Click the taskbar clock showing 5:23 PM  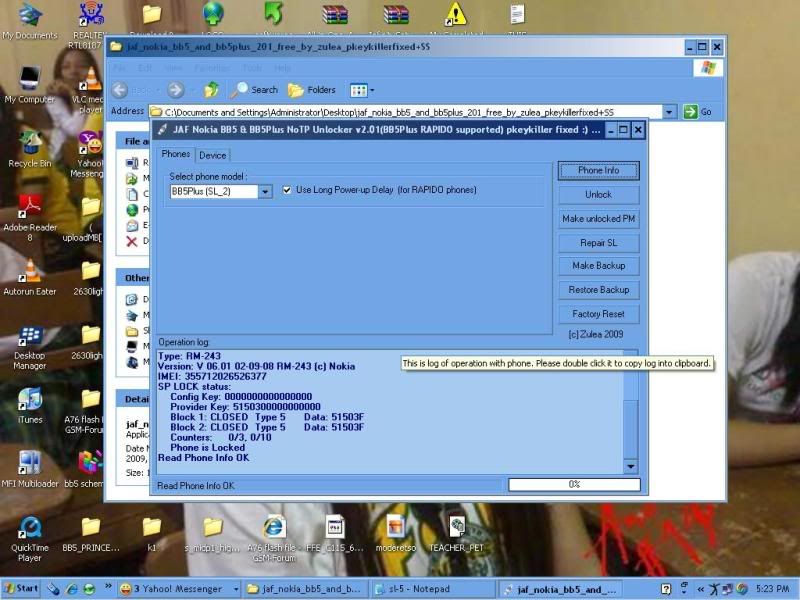[x=772, y=589]
